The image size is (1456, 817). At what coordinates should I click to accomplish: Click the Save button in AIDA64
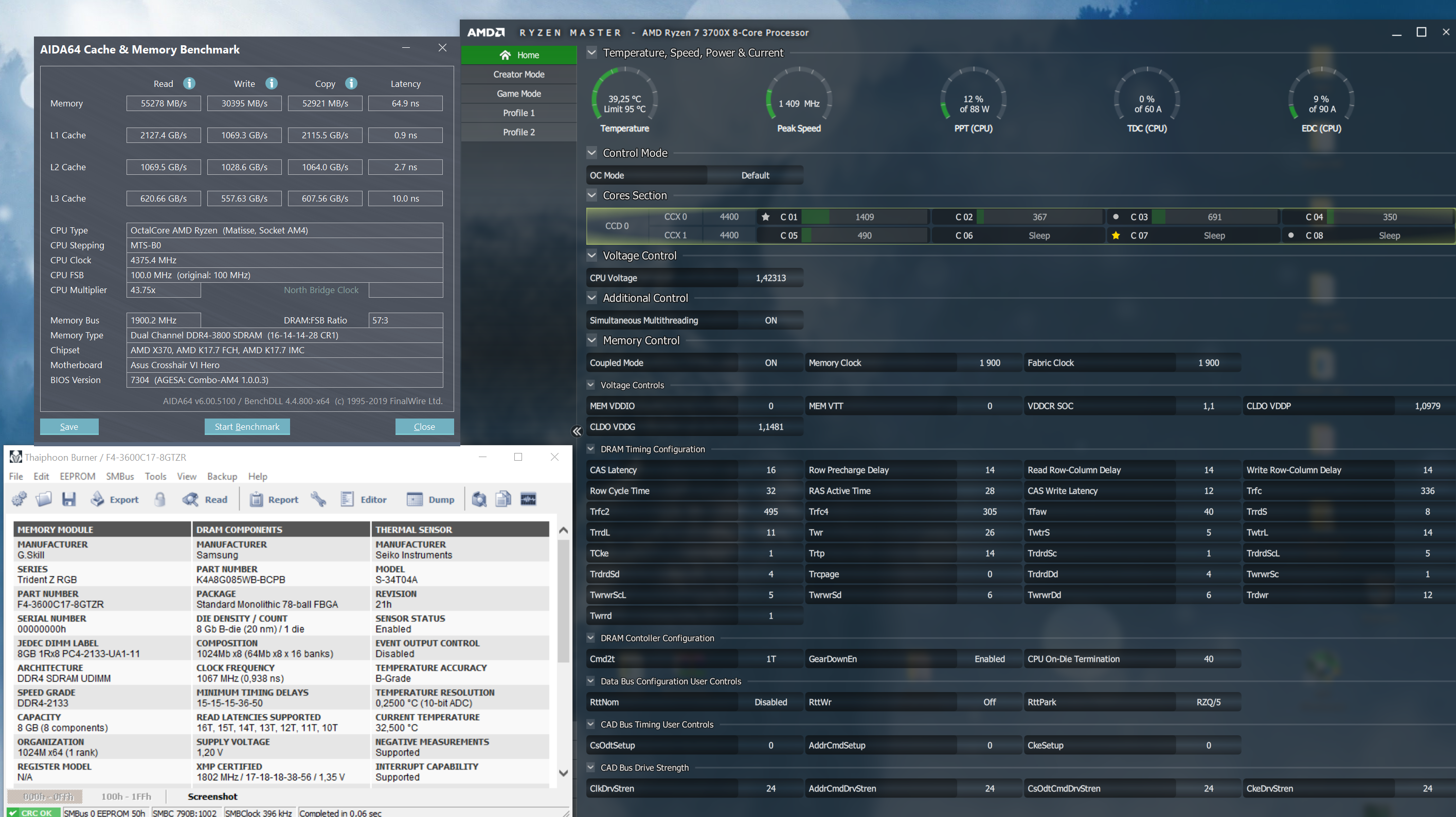[69, 427]
